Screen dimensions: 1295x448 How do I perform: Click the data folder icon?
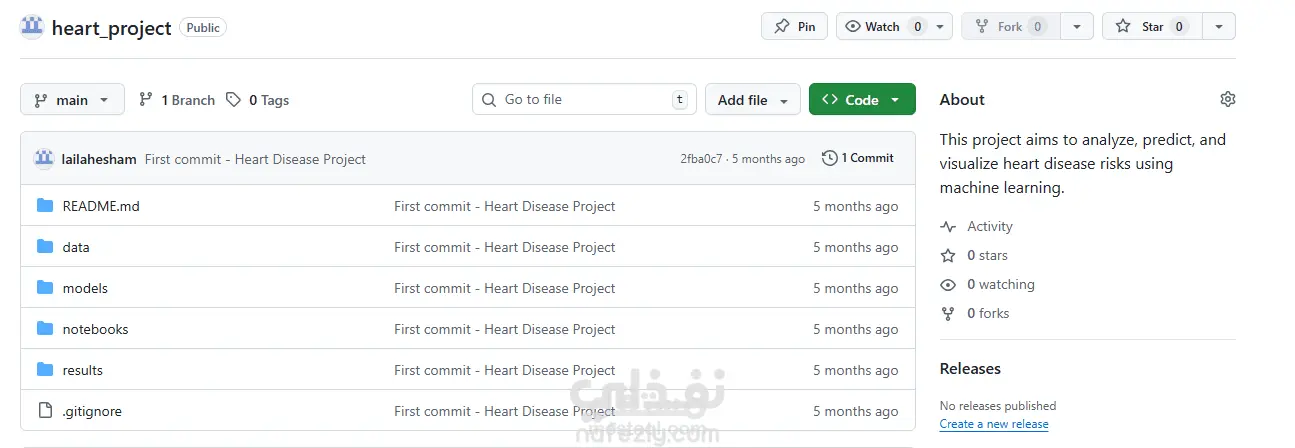[x=44, y=247]
